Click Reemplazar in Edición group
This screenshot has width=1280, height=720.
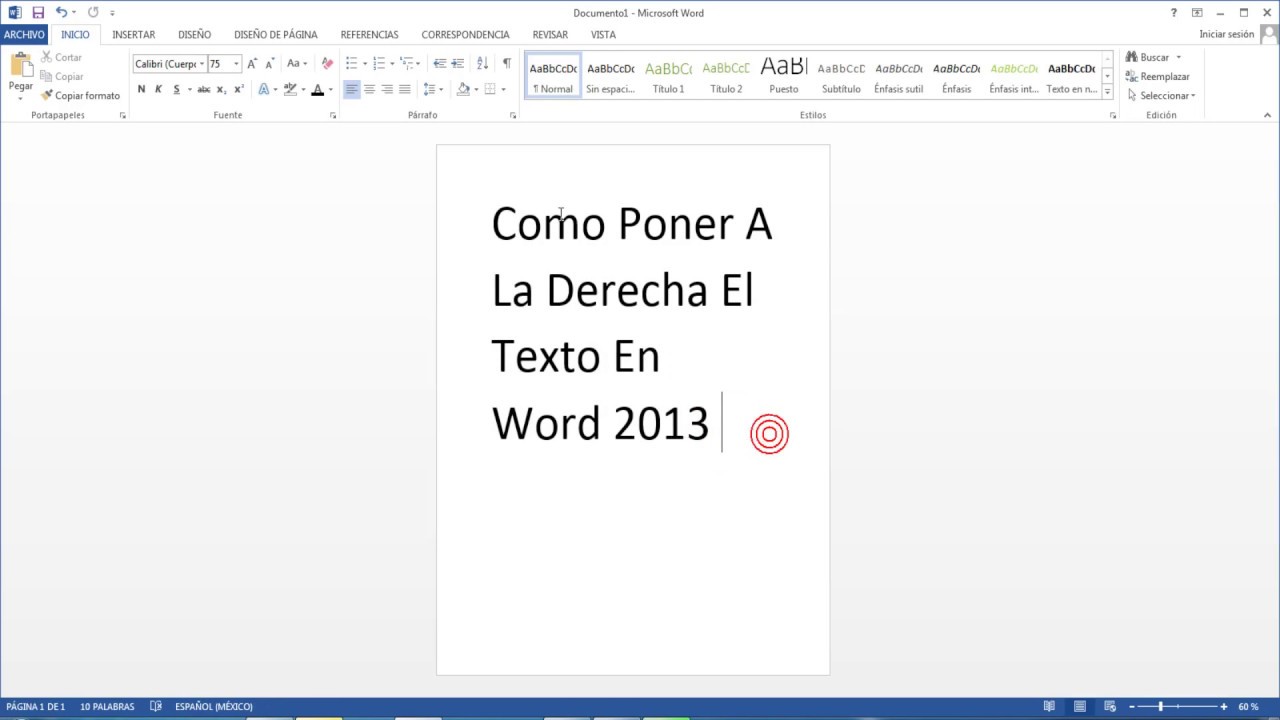(1158, 77)
